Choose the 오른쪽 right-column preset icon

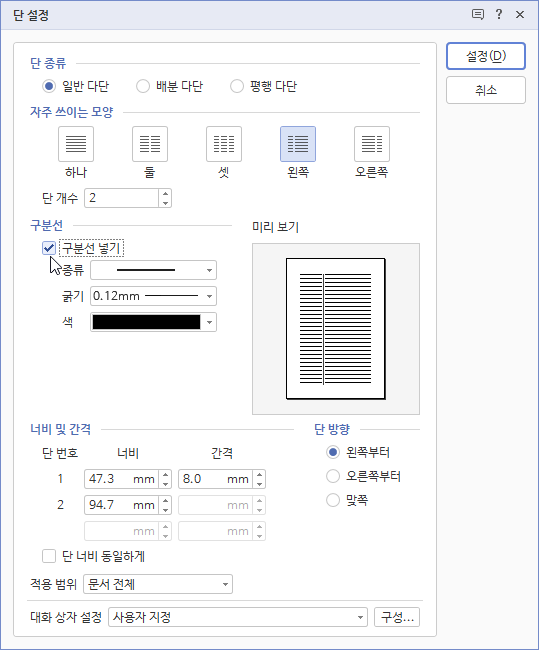pyautogui.click(x=372, y=144)
